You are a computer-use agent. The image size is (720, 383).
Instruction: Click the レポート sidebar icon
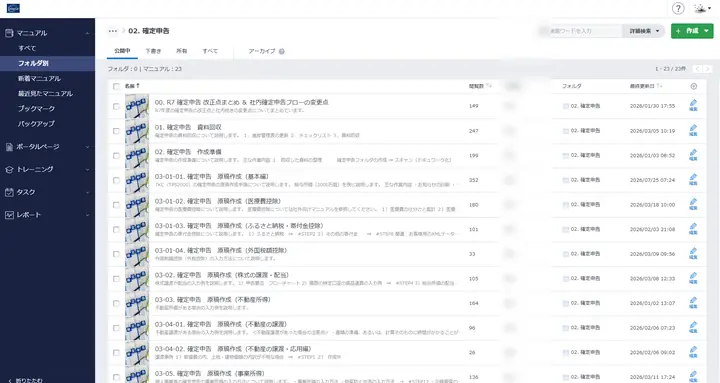click(x=9, y=215)
